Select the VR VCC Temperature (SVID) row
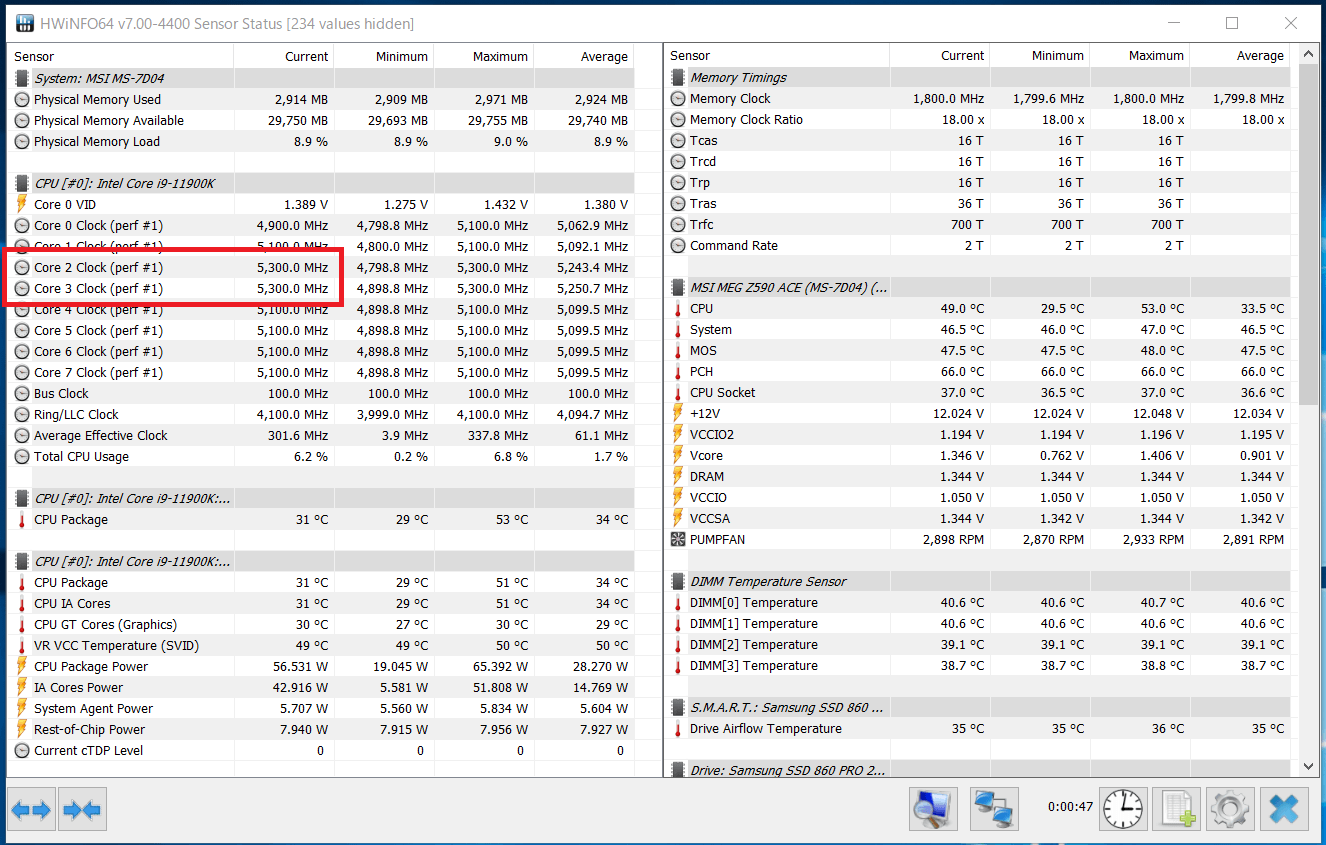Viewport: 1326px width, 845px height. pos(321,645)
